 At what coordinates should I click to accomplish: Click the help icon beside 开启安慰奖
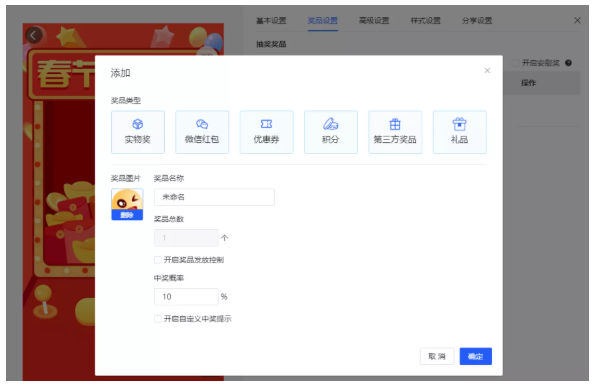[x=568, y=63]
